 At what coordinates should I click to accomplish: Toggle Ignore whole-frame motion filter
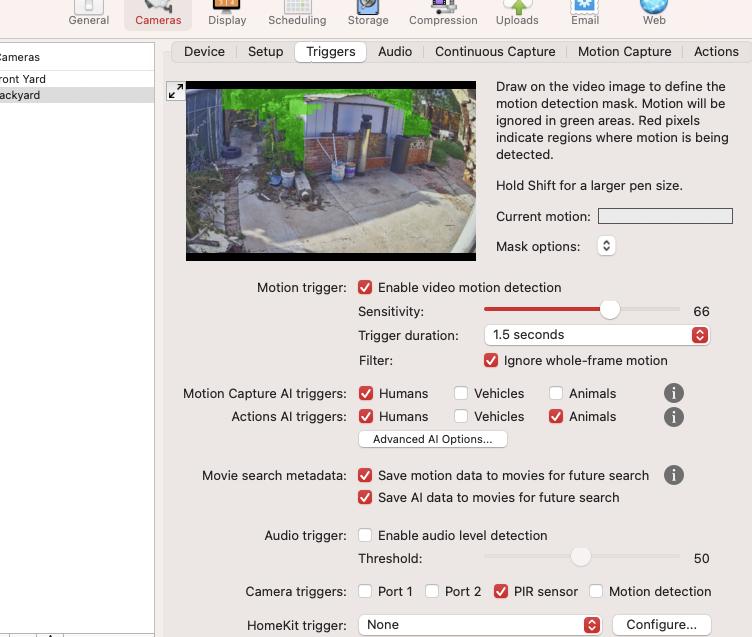[x=491, y=360]
